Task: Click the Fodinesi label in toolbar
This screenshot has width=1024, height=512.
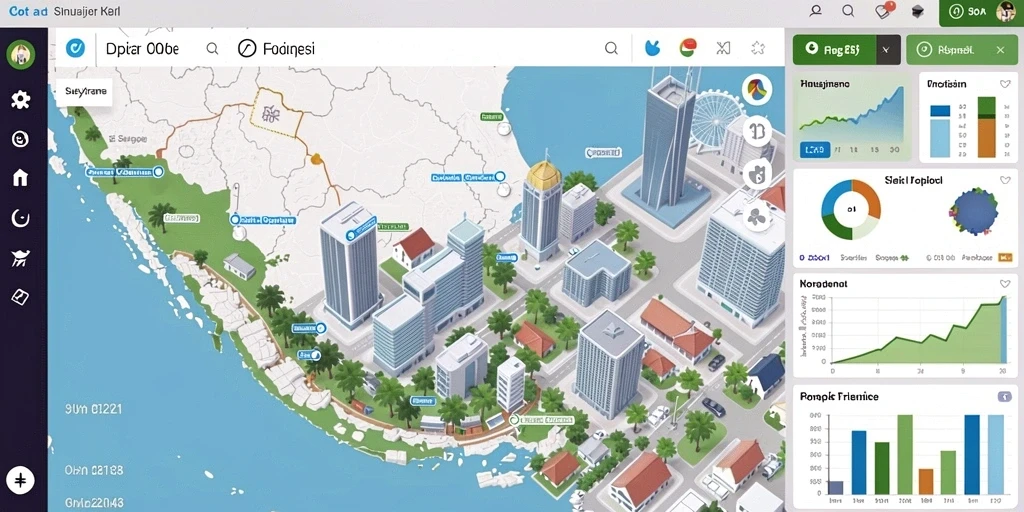Action: 289,48
